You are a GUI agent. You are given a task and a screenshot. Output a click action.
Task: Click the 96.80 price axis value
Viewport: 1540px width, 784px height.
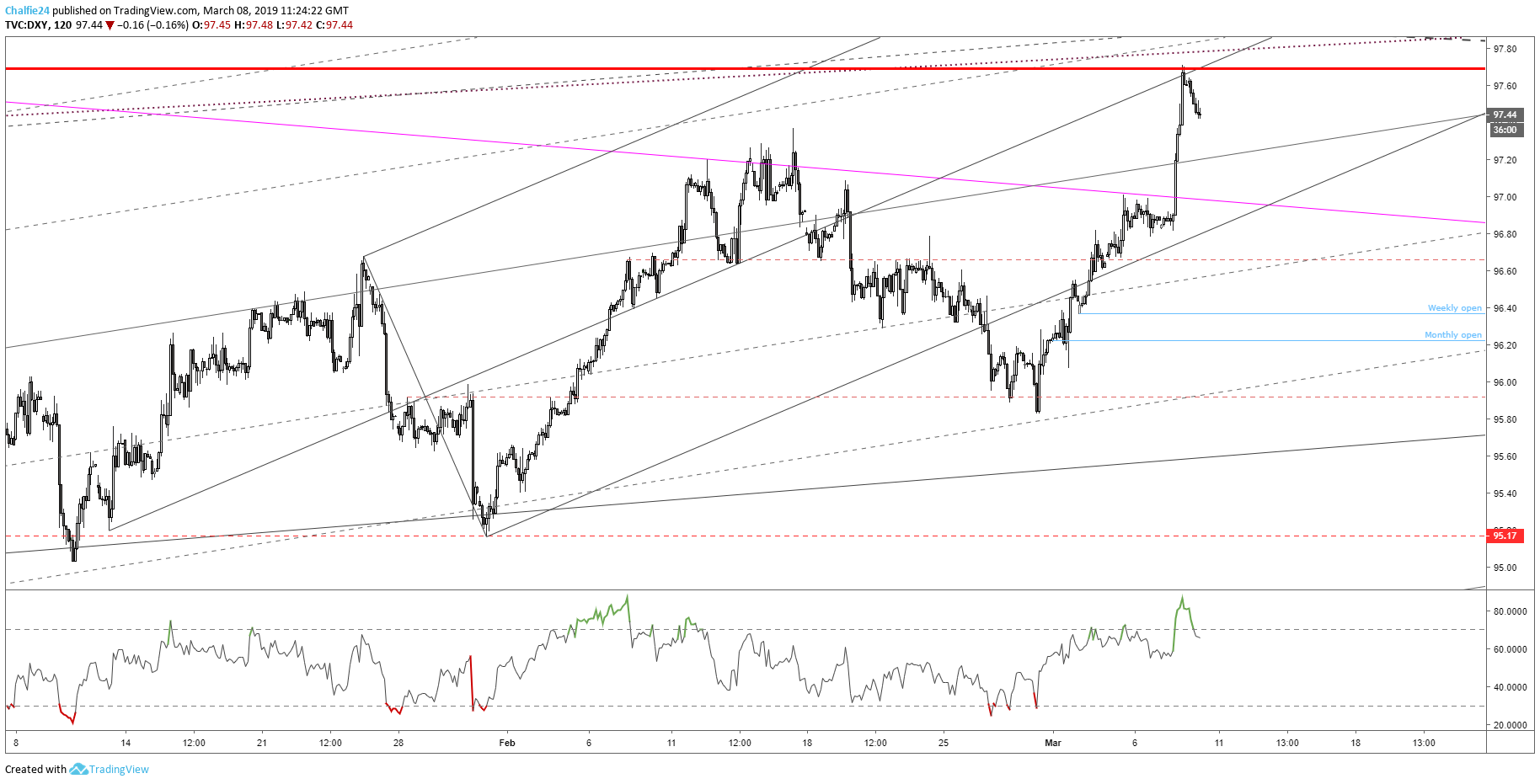(1505, 234)
